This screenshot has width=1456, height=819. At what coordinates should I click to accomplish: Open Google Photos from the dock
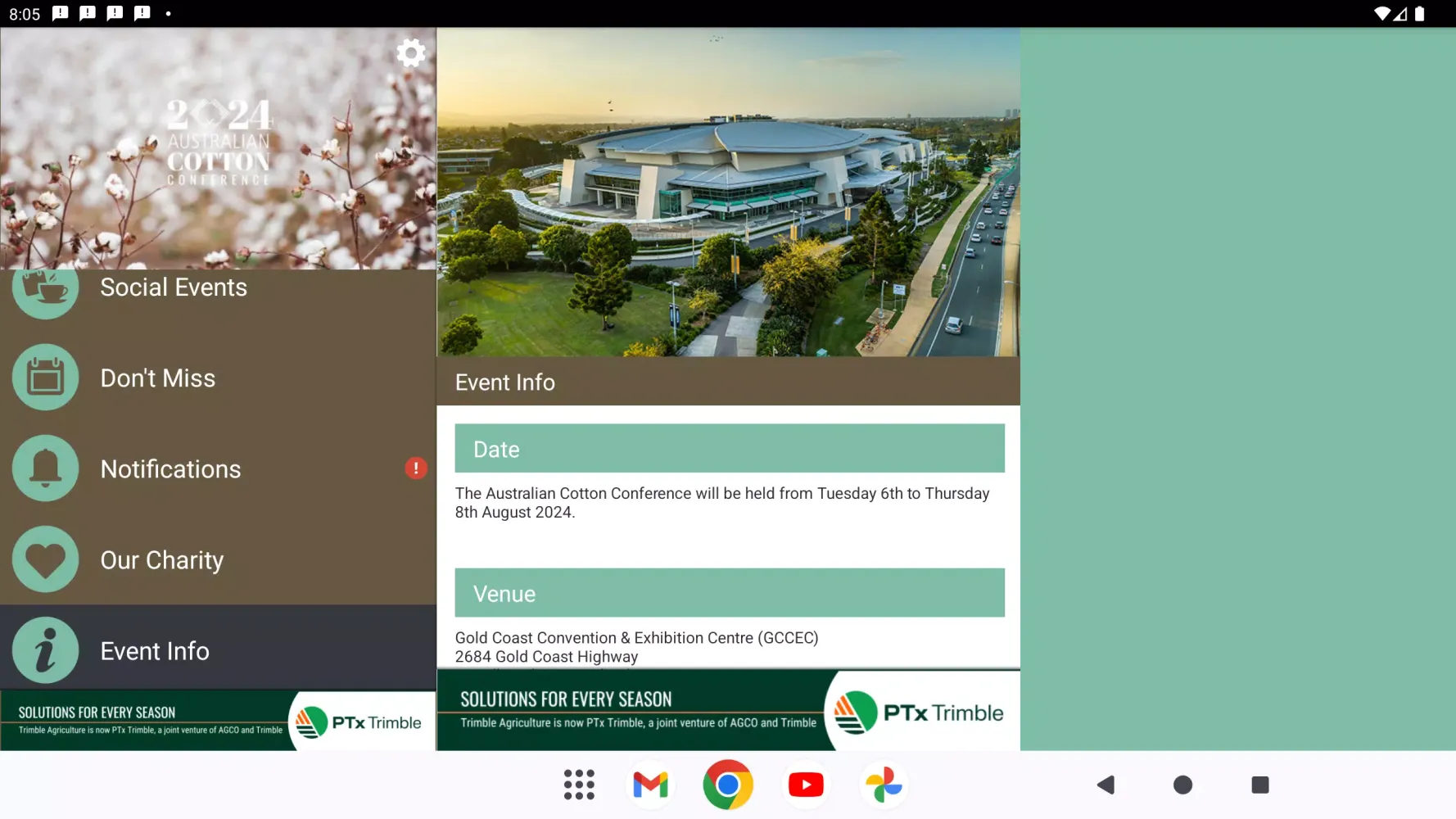point(884,784)
